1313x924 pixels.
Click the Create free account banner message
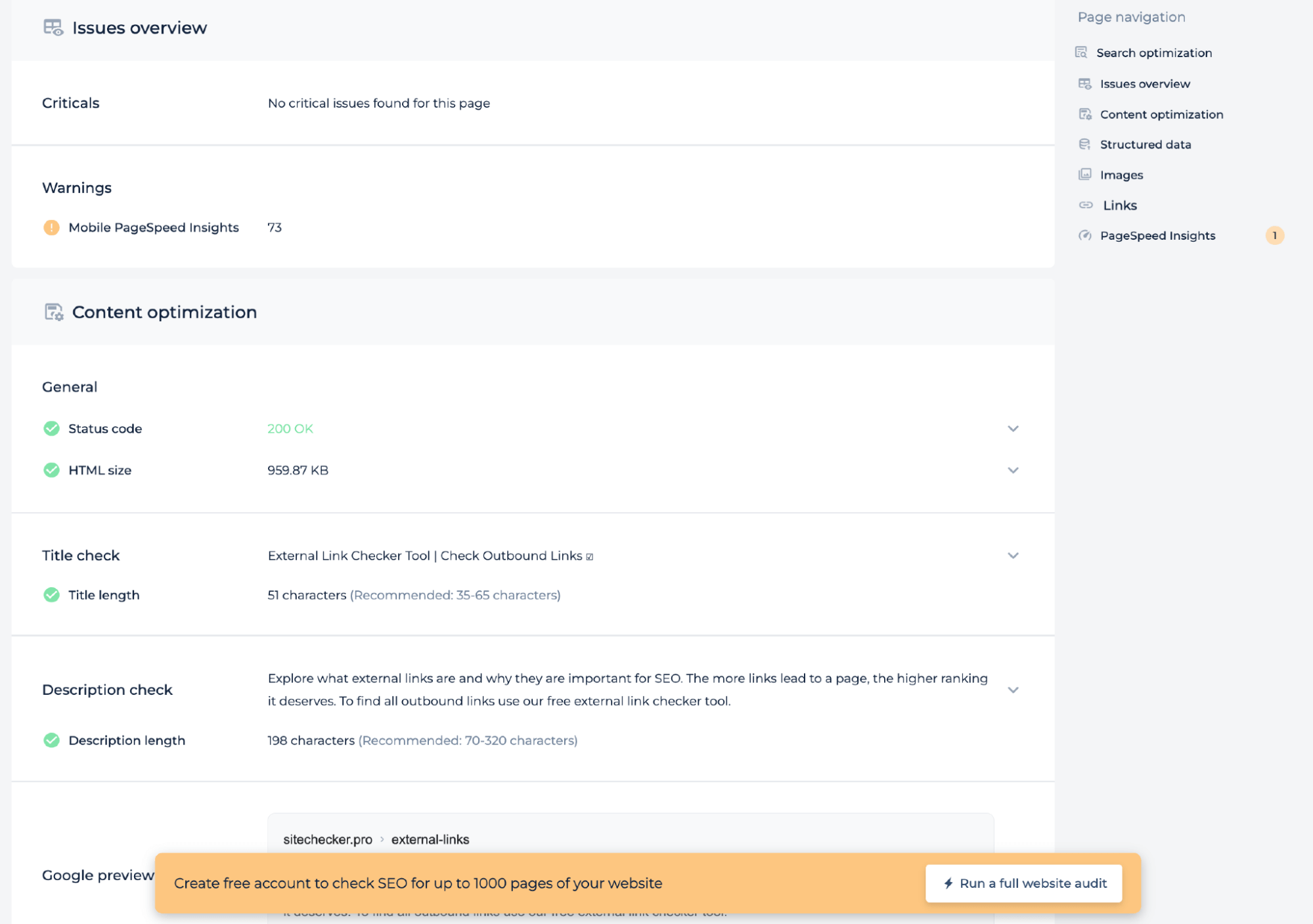(418, 883)
